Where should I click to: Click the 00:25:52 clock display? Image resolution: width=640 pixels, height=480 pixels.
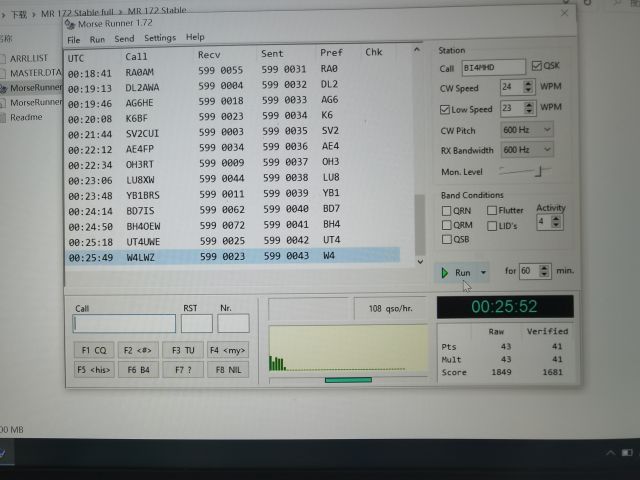pyautogui.click(x=505, y=307)
